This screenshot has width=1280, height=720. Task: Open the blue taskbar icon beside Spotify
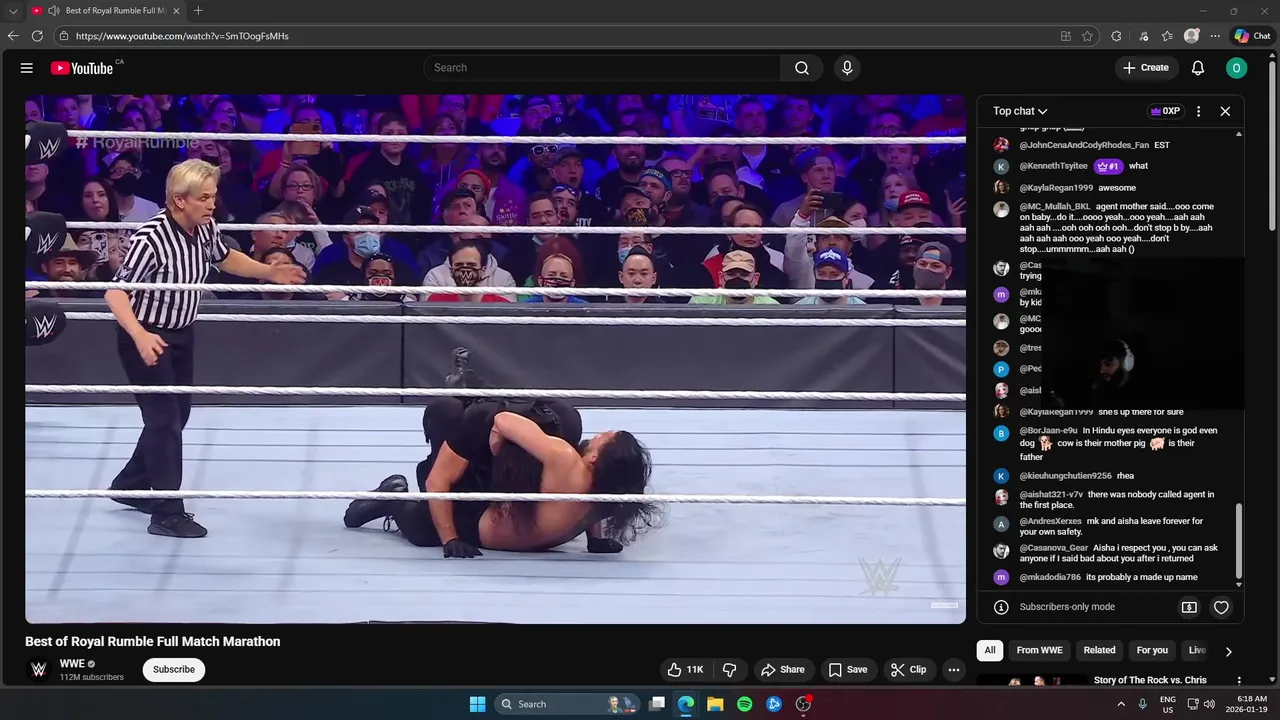pos(774,704)
